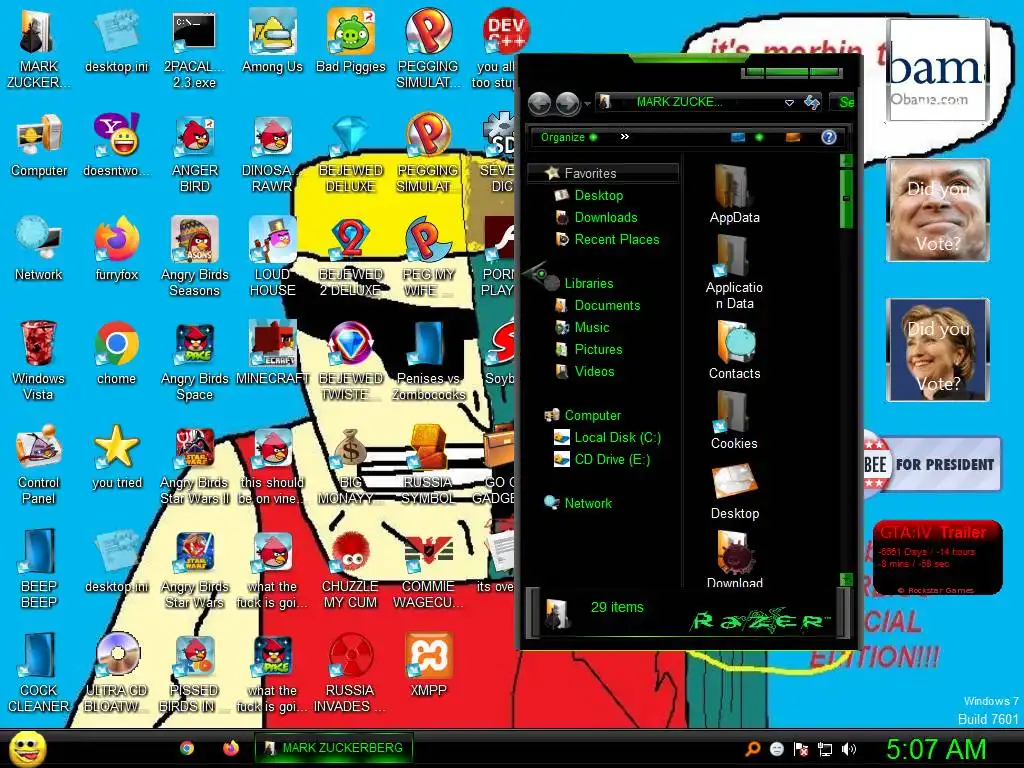This screenshot has height=768, width=1024.
Task: Open the Cookies folder in Explorer
Action: tap(735, 421)
